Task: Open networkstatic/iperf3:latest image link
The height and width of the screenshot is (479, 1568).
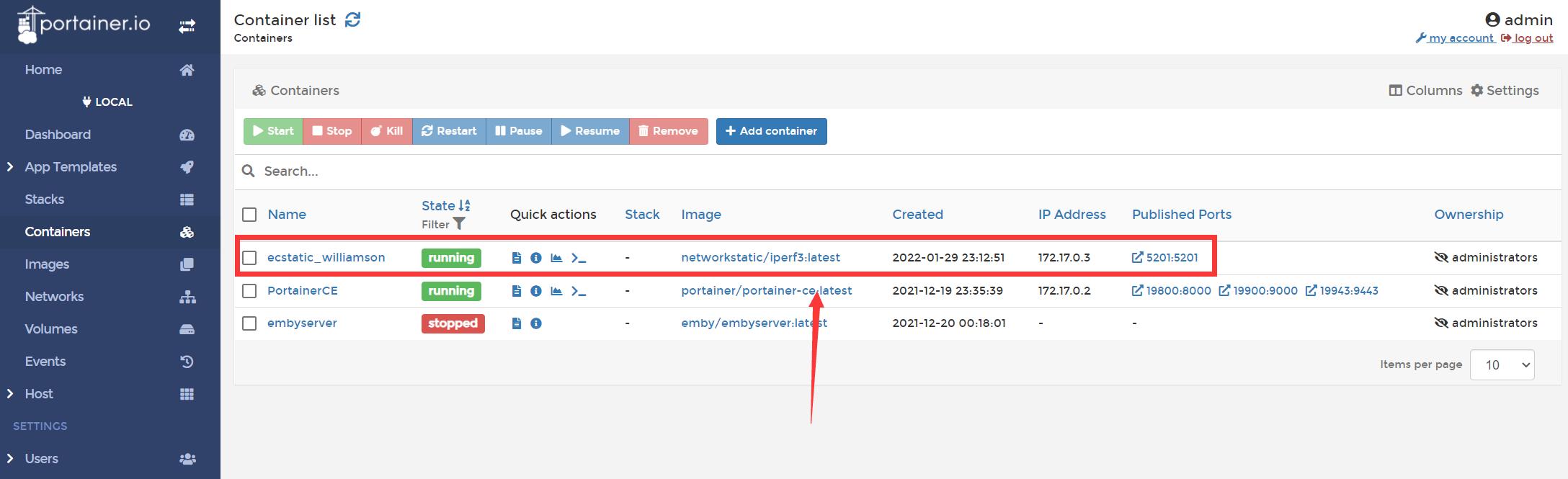Action: tap(761, 258)
